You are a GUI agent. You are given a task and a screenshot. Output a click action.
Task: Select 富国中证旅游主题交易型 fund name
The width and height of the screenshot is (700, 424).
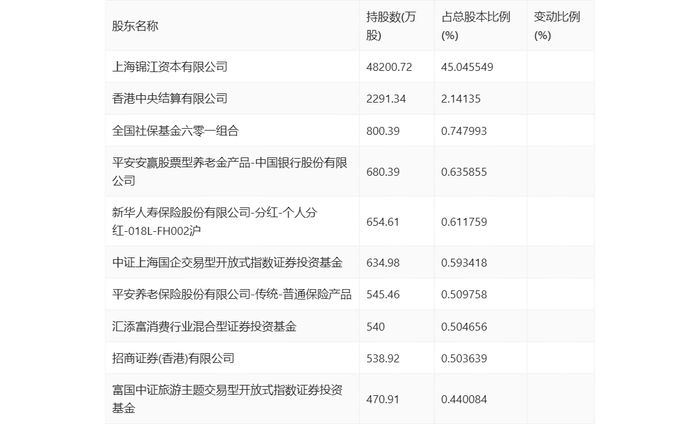(x=227, y=399)
